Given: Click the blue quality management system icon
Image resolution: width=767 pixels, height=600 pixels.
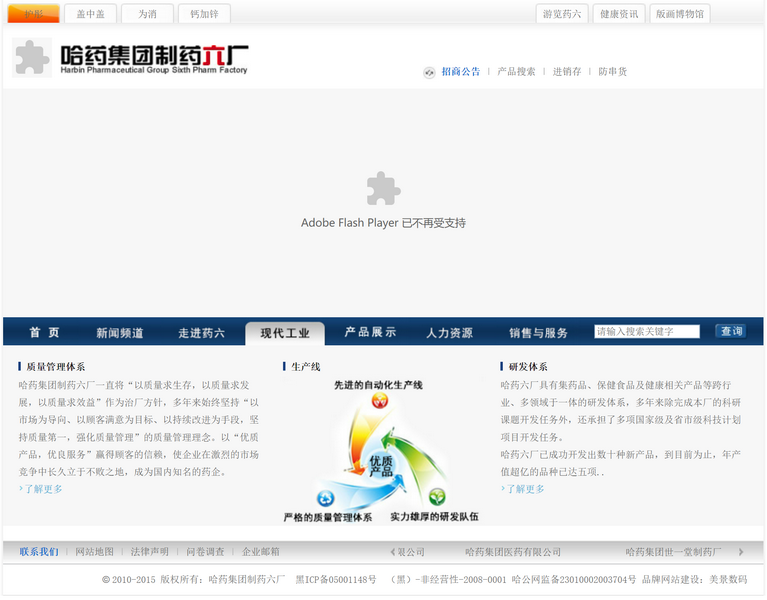Looking at the screenshot, I should 325,498.
